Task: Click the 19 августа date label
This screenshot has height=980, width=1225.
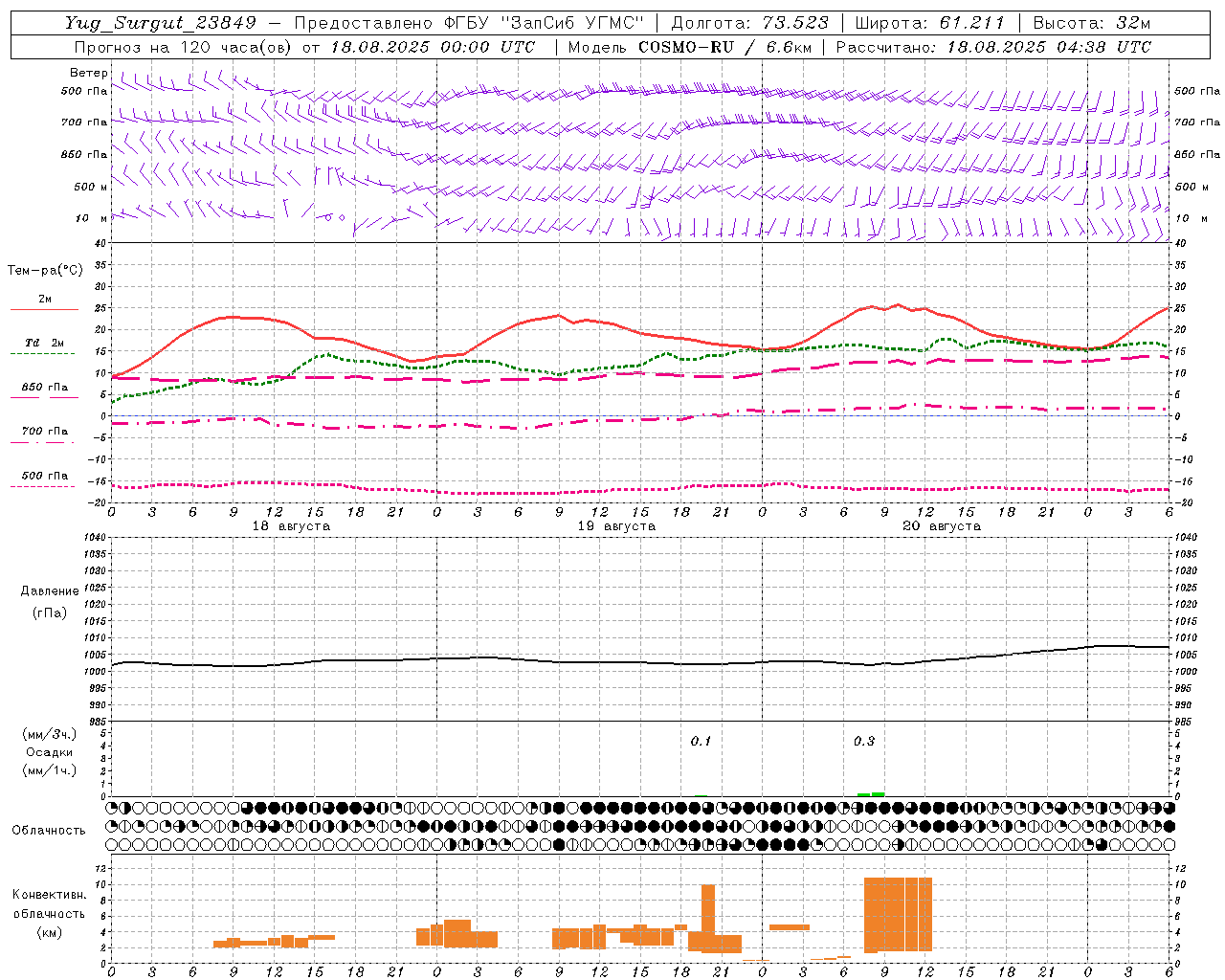Action: [x=616, y=526]
